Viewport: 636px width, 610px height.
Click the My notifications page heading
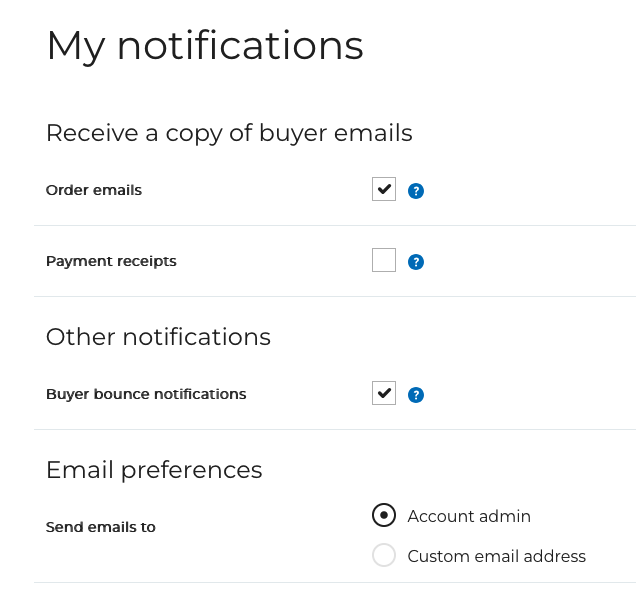coord(205,46)
